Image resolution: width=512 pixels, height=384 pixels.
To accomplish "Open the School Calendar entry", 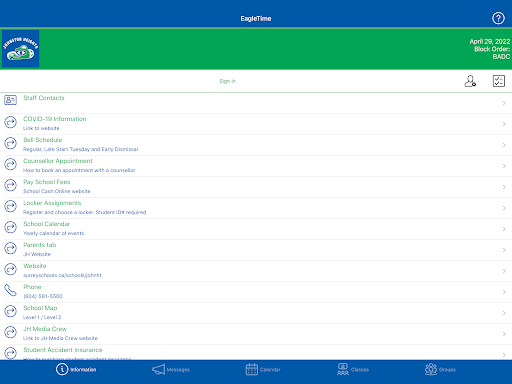I will (256, 229).
